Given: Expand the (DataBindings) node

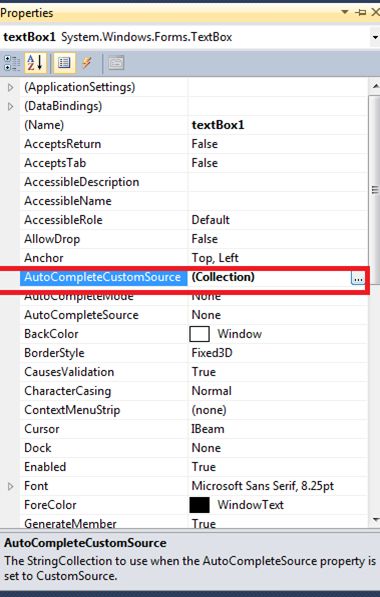Looking at the screenshot, I should (x=11, y=106).
